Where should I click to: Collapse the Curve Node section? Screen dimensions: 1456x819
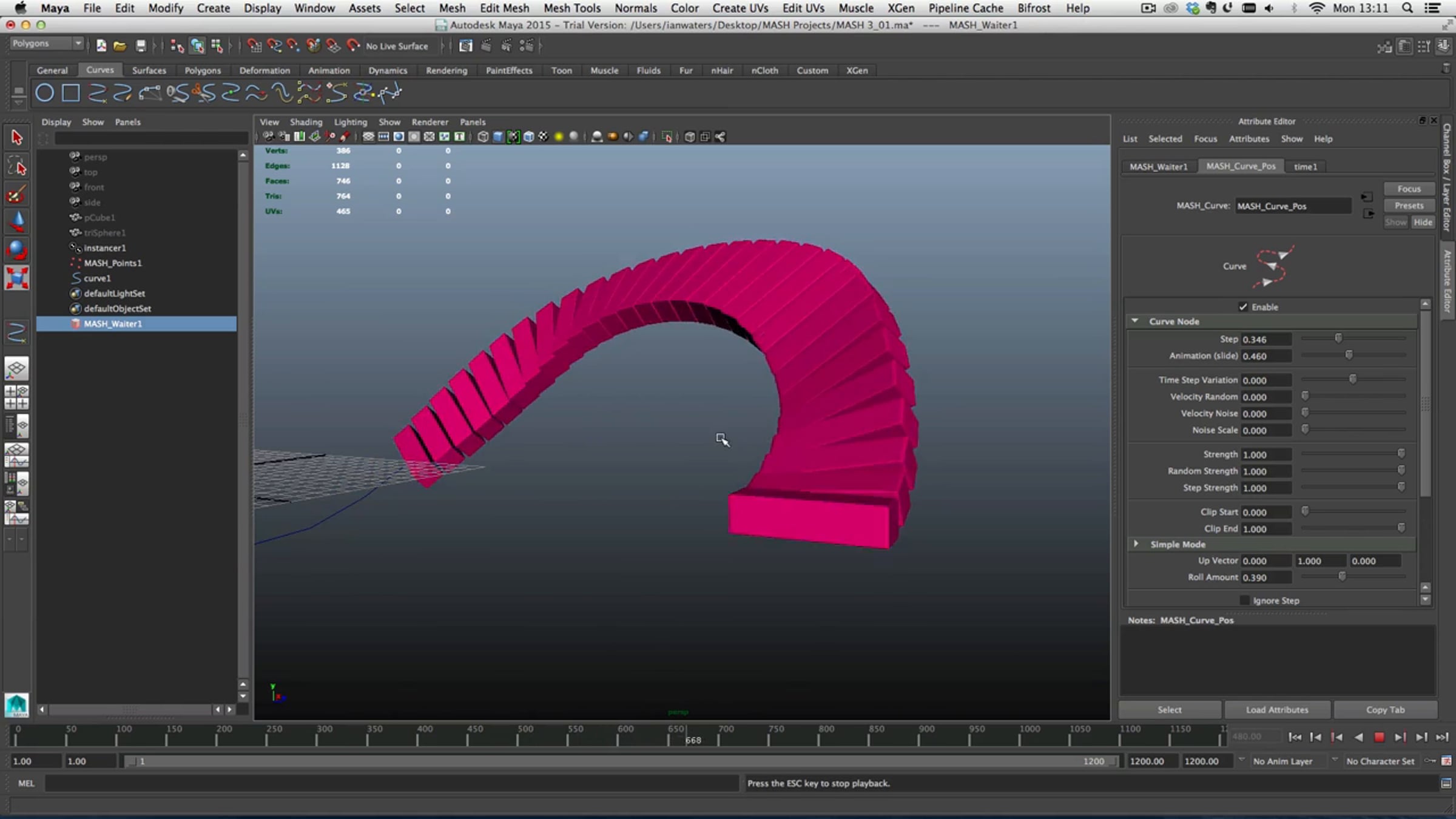1135,322
